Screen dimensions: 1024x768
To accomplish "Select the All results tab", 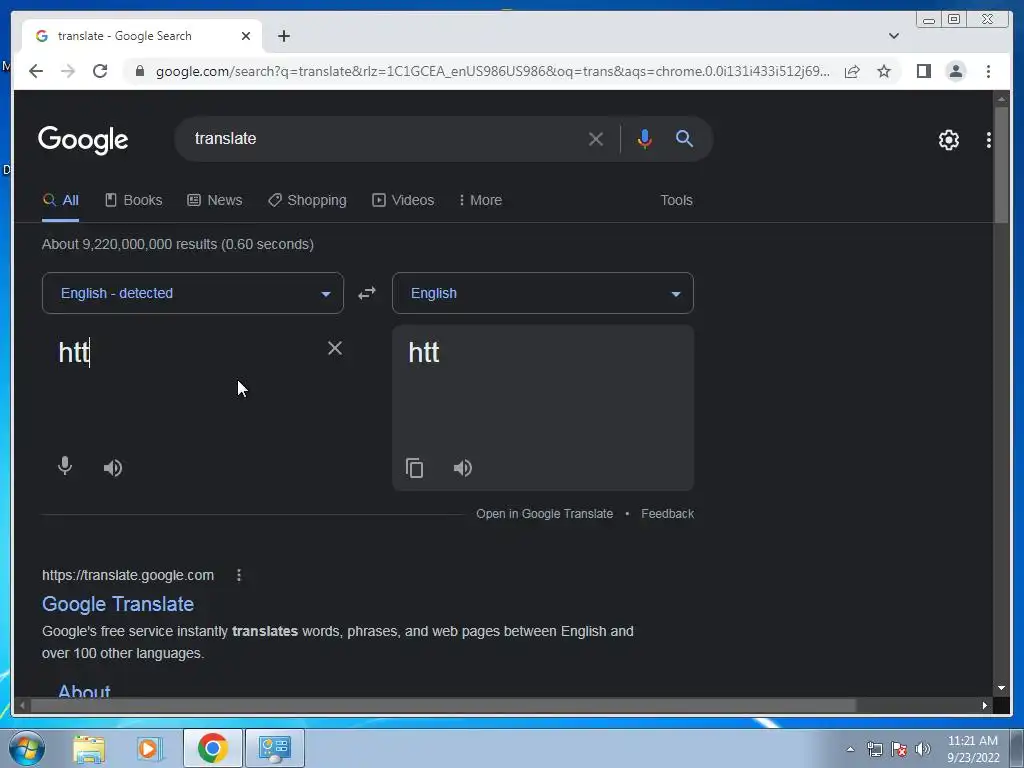I will tap(61, 200).
